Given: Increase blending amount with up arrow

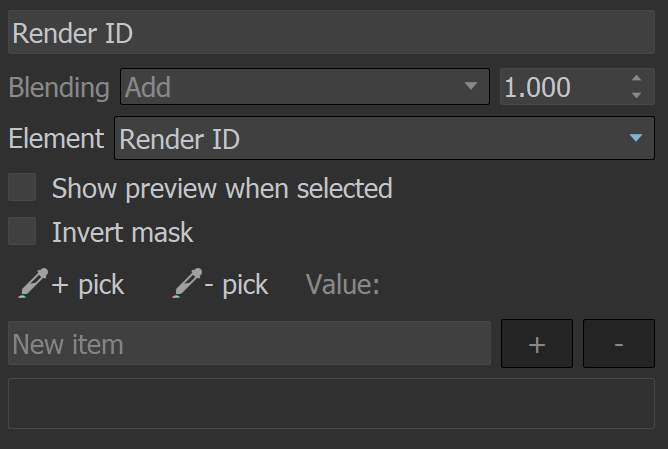Looking at the screenshot, I should coord(636,78).
